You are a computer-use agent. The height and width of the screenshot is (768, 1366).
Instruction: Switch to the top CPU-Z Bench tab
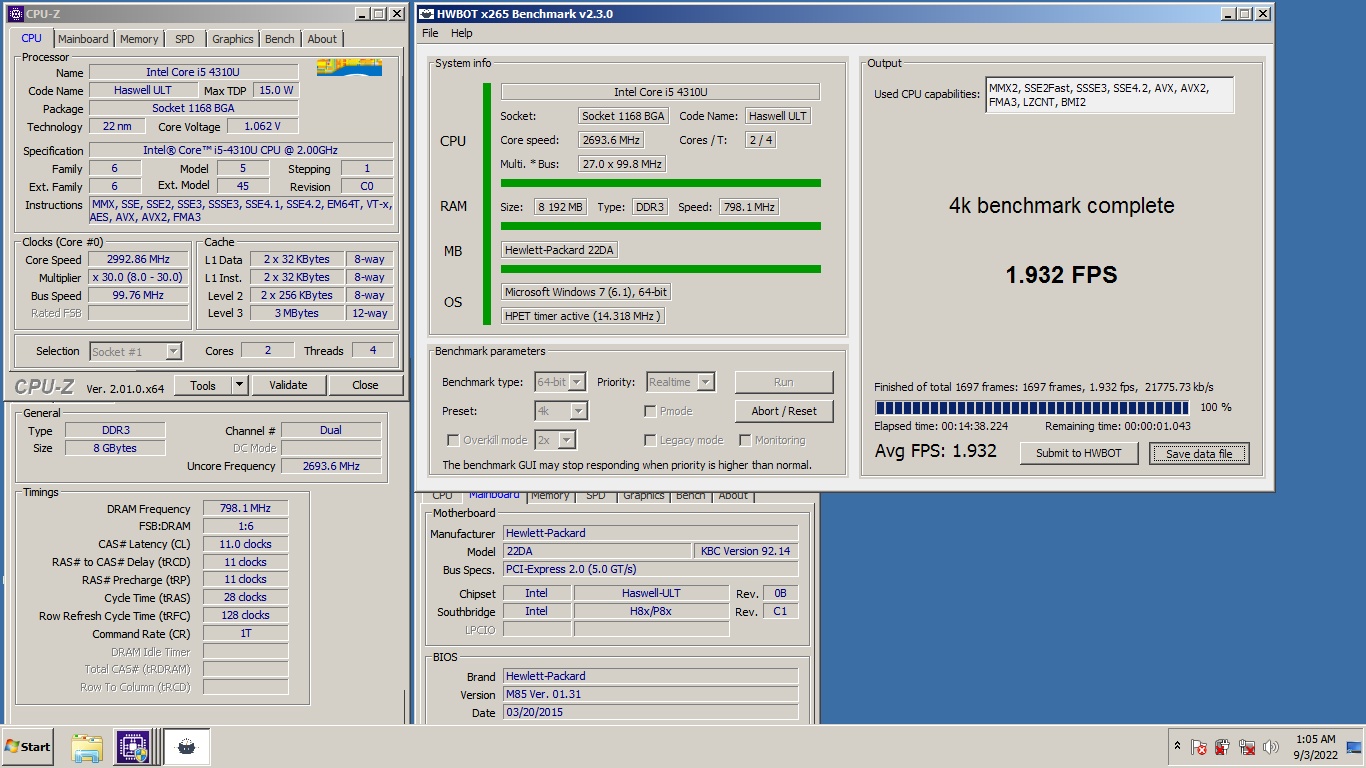tap(280, 39)
